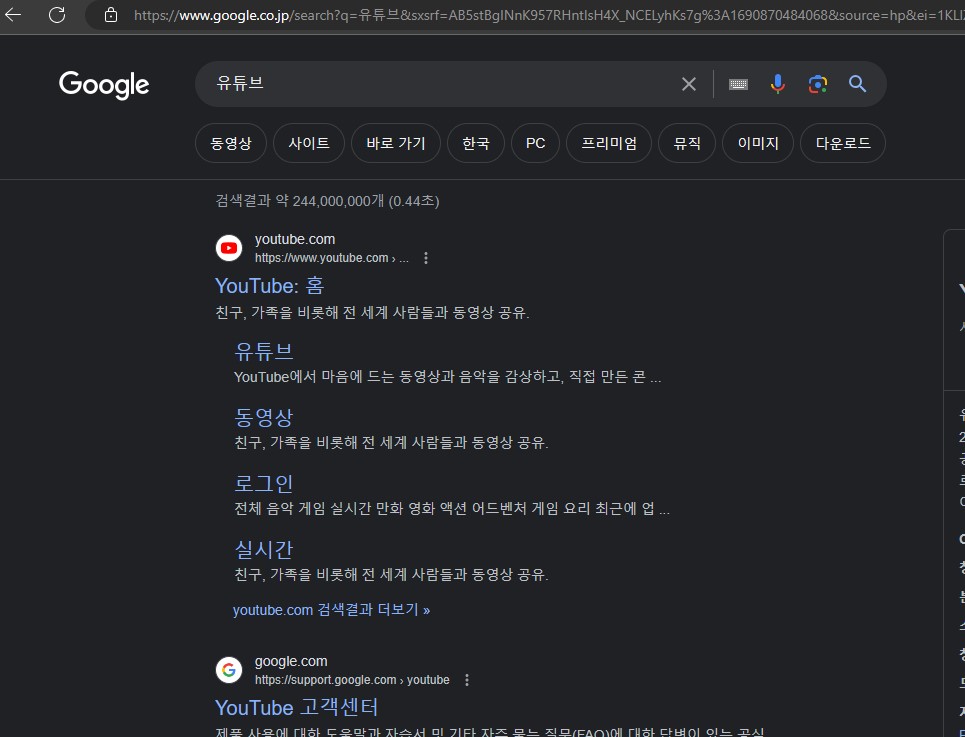The height and width of the screenshot is (737, 965).
Task: Open the 실시간 sitelink
Action: (x=263, y=549)
